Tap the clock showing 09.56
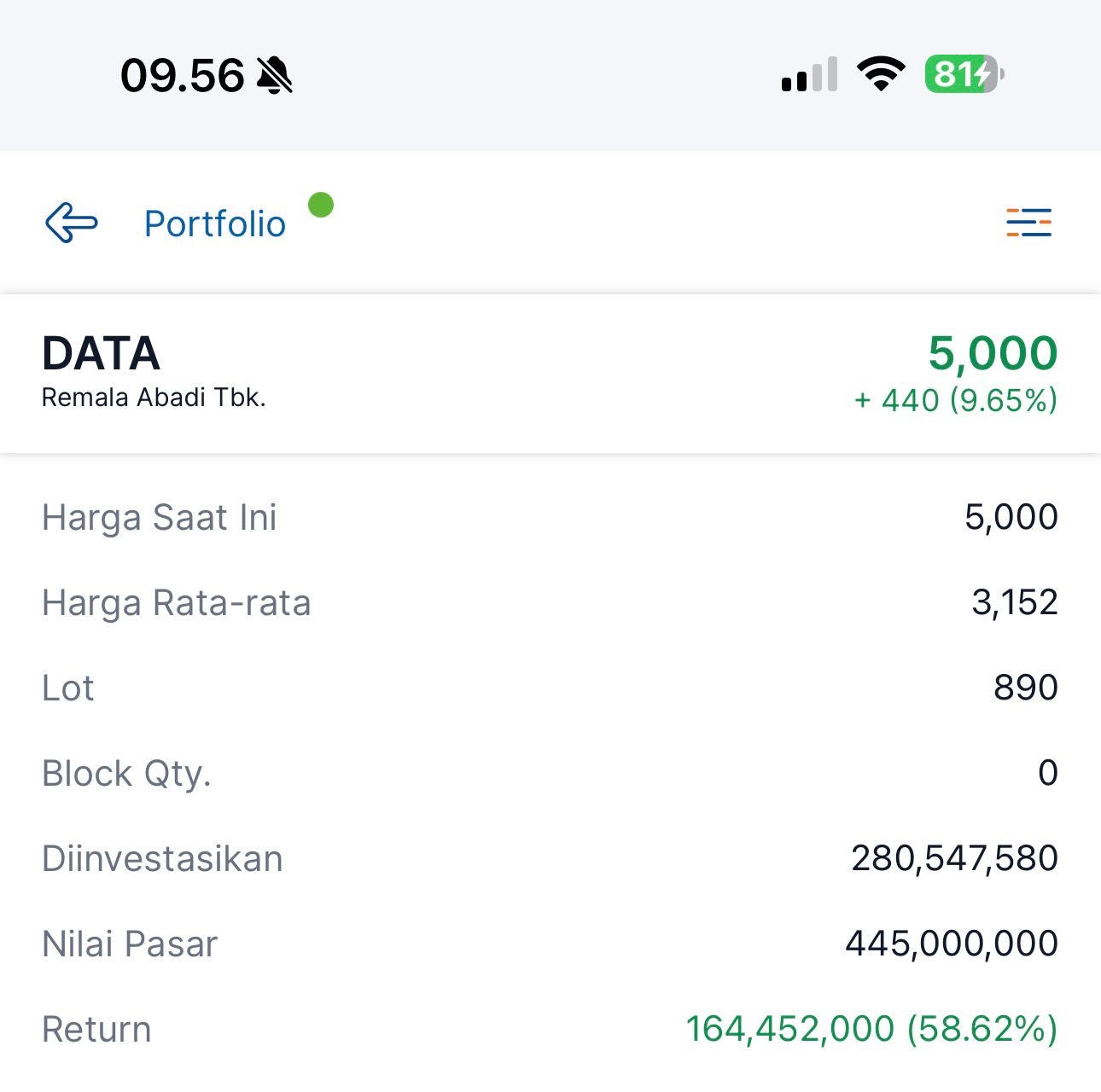The height and width of the screenshot is (1092, 1101). 183,76
